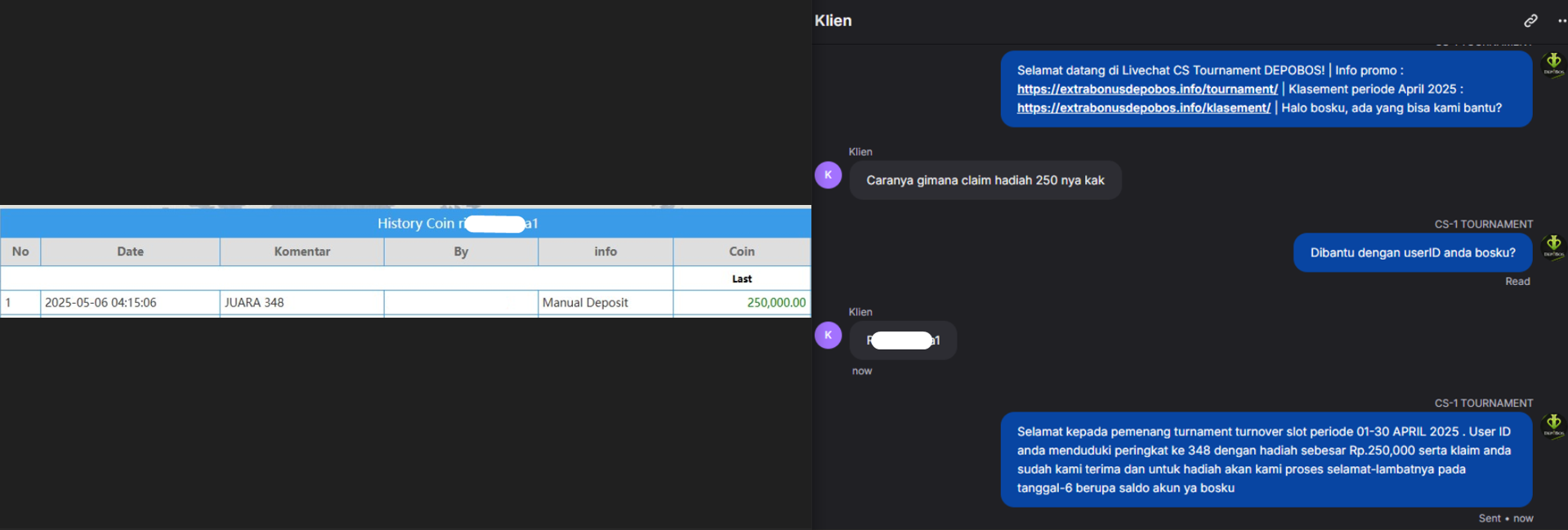Open the extrabonusdepobos tournament promo link
Viewport: 1568px width, 530px height.
pyautogui.click(x=1147, y=89)
